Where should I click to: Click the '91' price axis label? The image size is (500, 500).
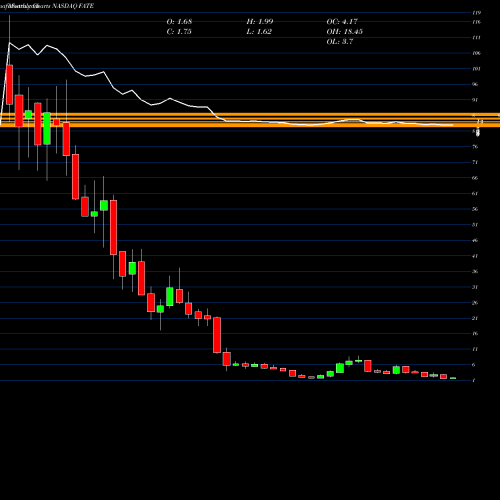pos(475,100)
